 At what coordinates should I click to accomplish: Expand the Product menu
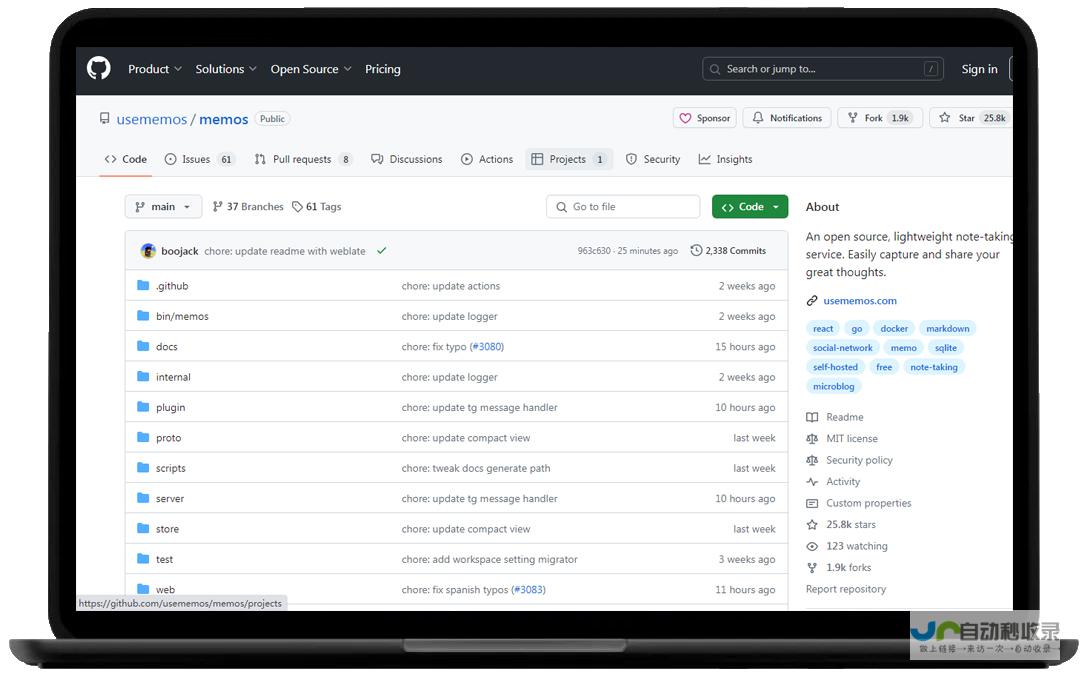[x=155, y=69]
